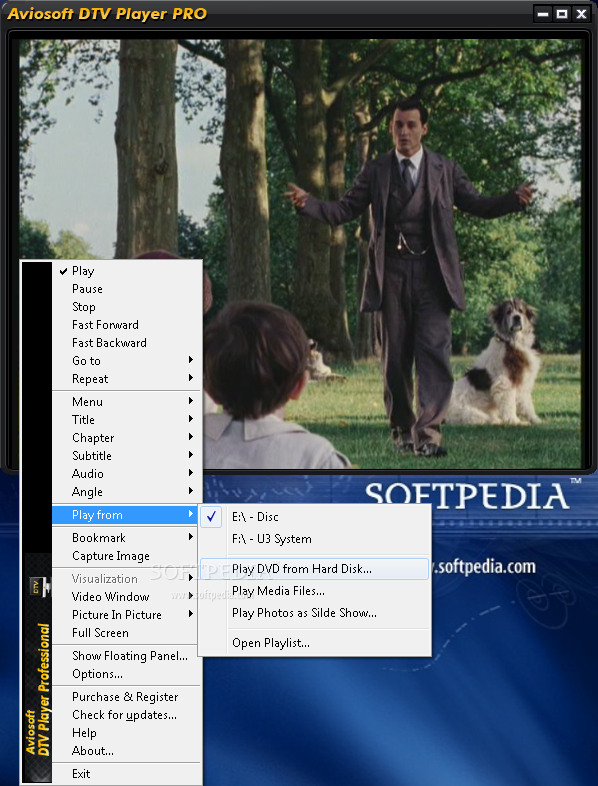Open the Bookmark submenu
The height and width of the screenshot is (786, 598).
pyautogui.click(x=126, y=538)
